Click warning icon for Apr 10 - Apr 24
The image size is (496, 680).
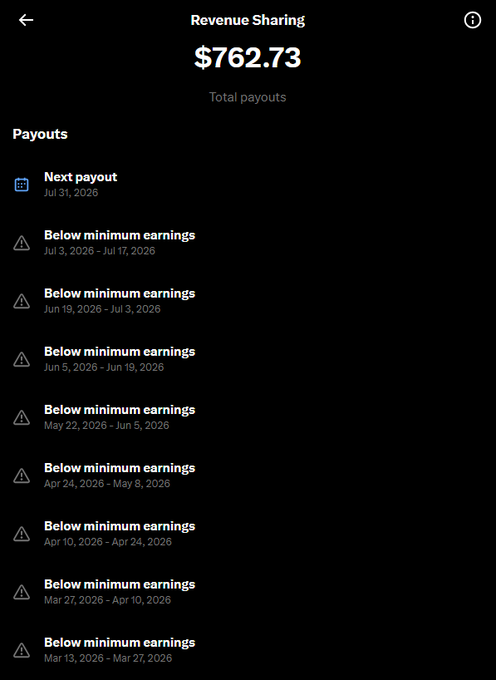coord(22,533)
